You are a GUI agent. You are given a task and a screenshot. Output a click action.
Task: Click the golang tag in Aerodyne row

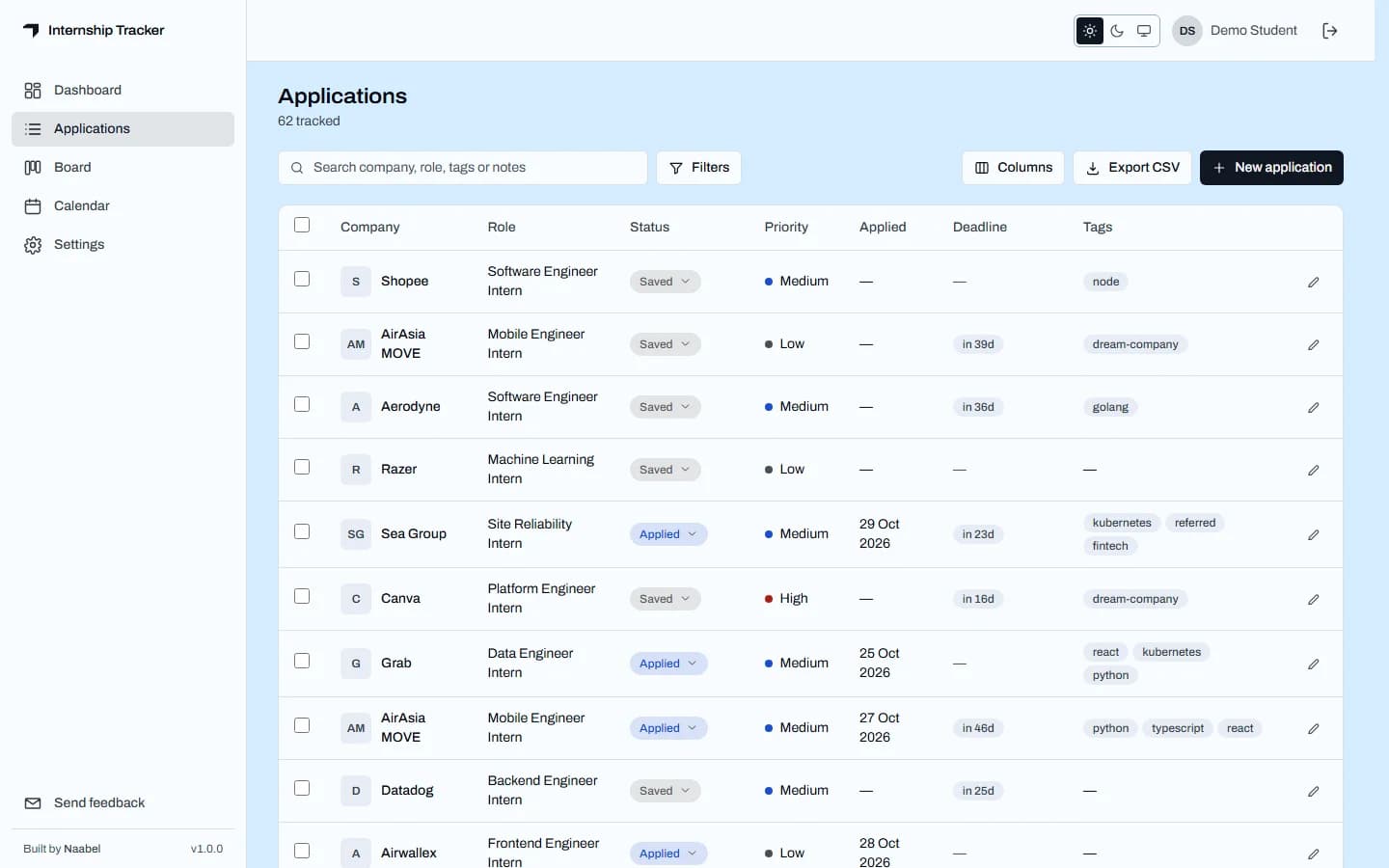1110,407
